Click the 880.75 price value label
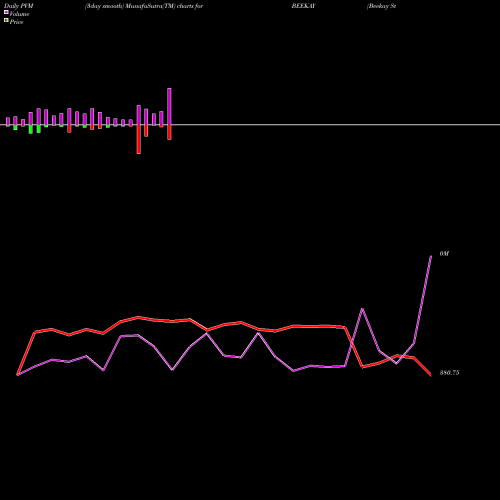The width and height of the screenshot is (500, 500). [x=449, y=373]
